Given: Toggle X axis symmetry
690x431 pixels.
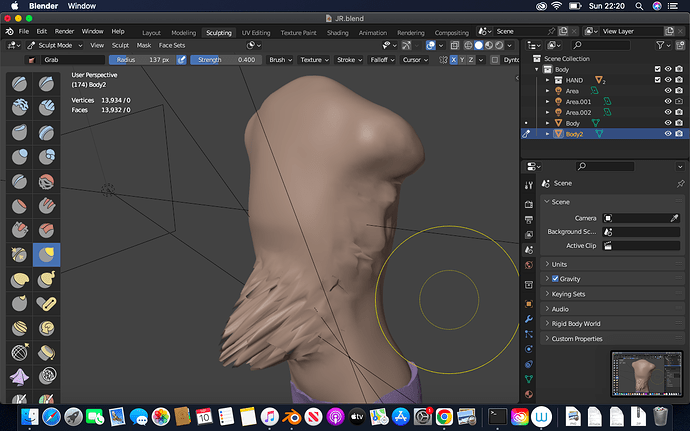Looking at the screenshot, I should (454, 60).
